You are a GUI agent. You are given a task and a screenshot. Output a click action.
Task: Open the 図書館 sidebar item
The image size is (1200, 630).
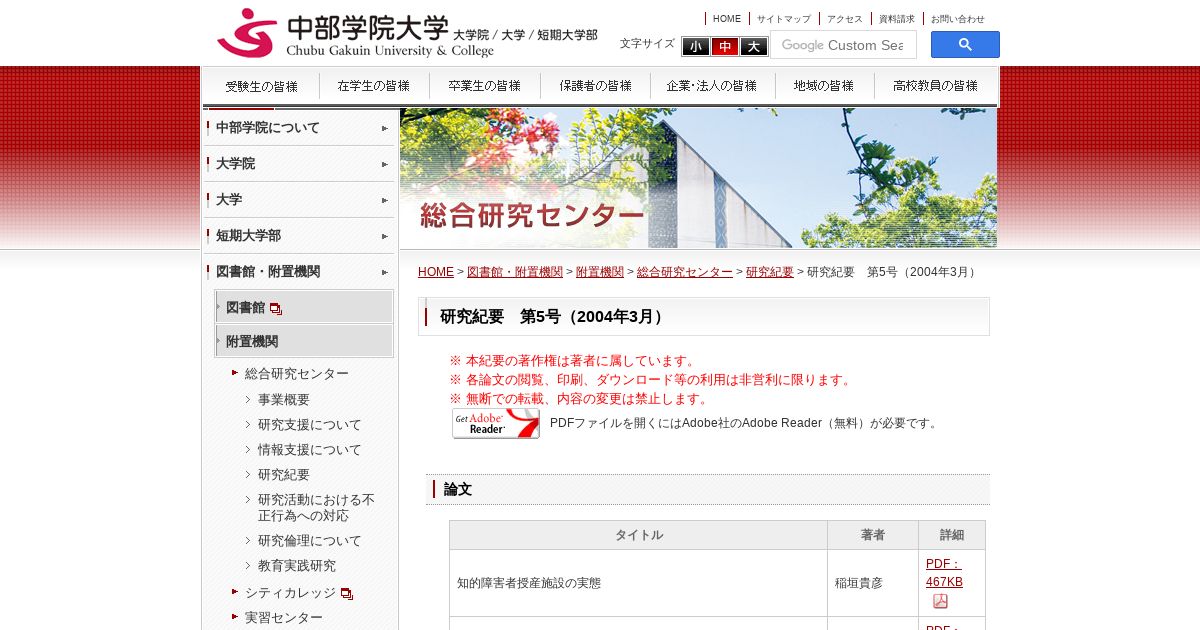point(304,307)
